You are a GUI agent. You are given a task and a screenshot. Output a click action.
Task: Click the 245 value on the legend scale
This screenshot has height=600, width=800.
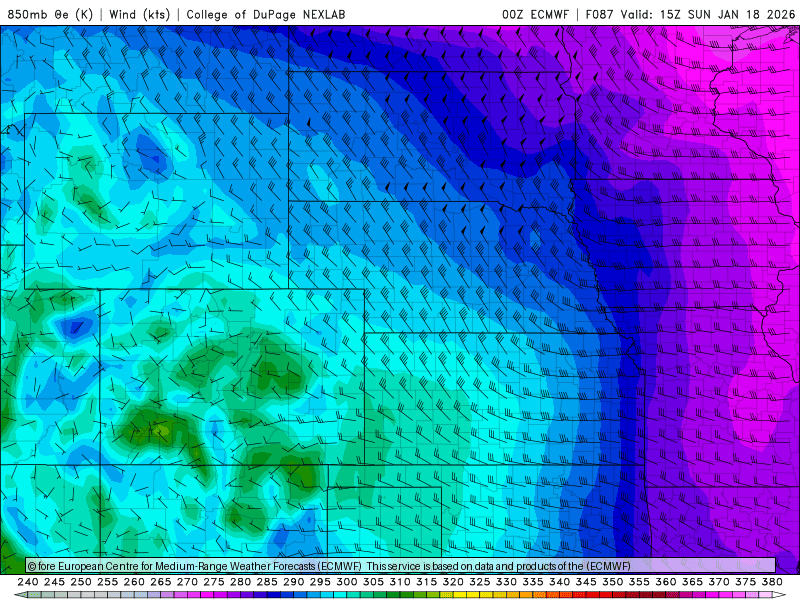coord(54,582)
